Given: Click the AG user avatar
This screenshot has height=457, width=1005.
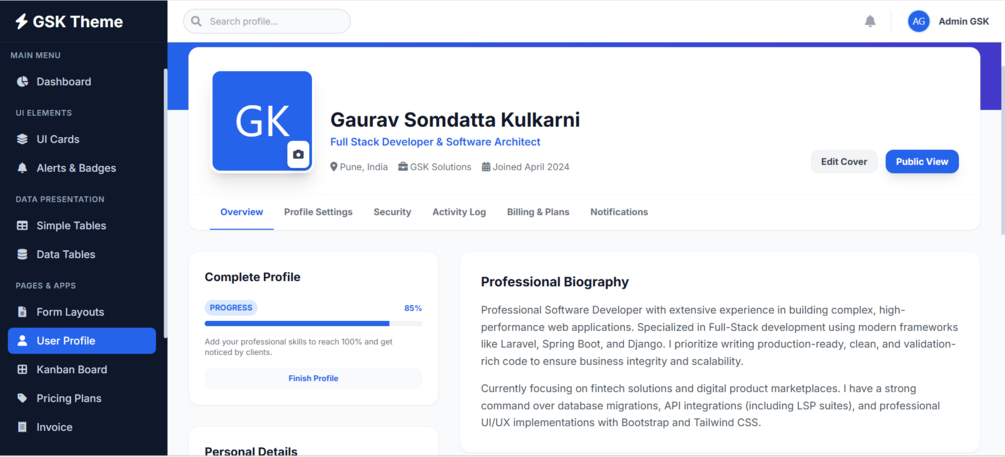Looking at the screenshot, I should click(918, 21).
